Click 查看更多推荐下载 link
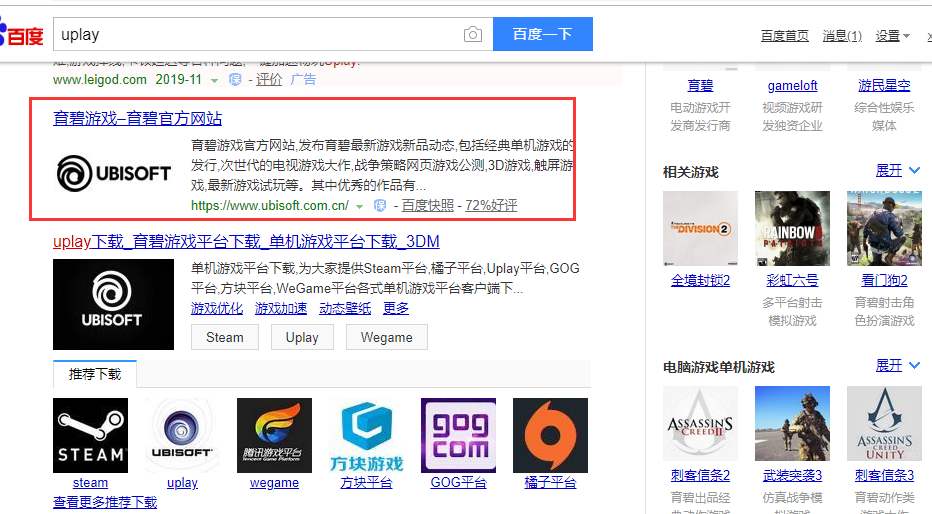Viewport: 932px width, 514px height. click(x=105, y=502)
